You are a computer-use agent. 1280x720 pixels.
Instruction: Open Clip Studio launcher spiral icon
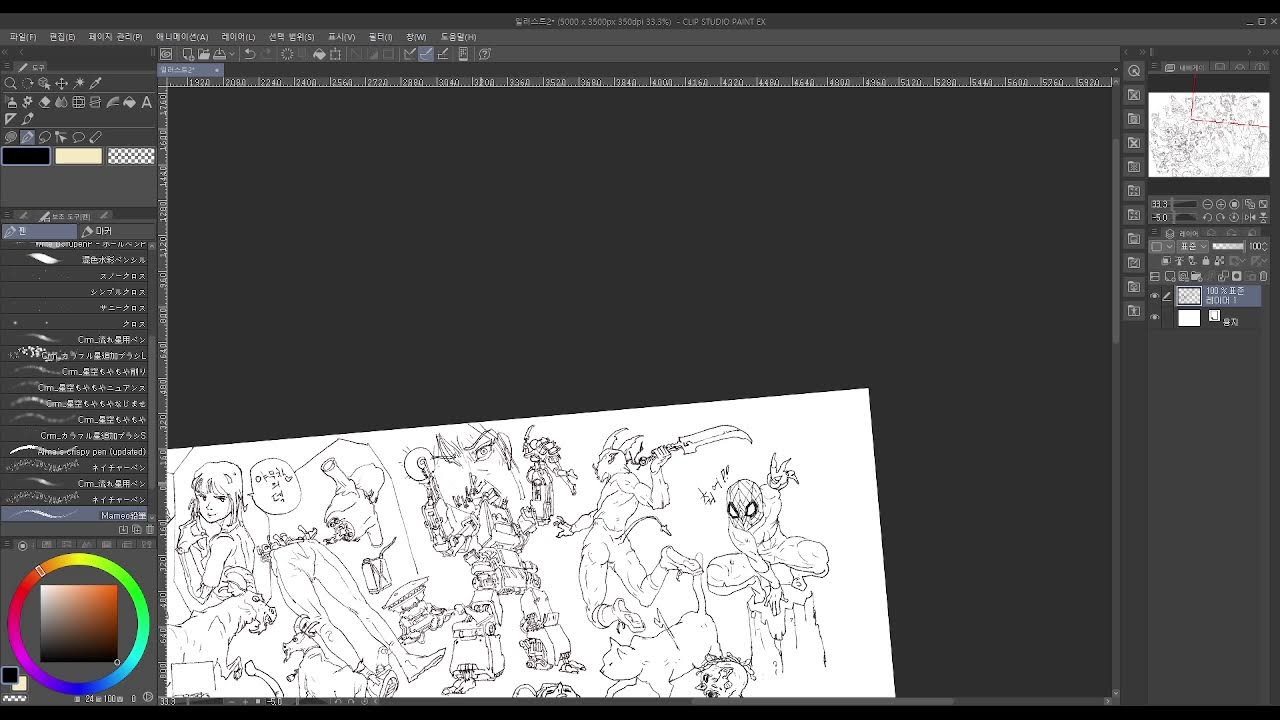(166, 54)
